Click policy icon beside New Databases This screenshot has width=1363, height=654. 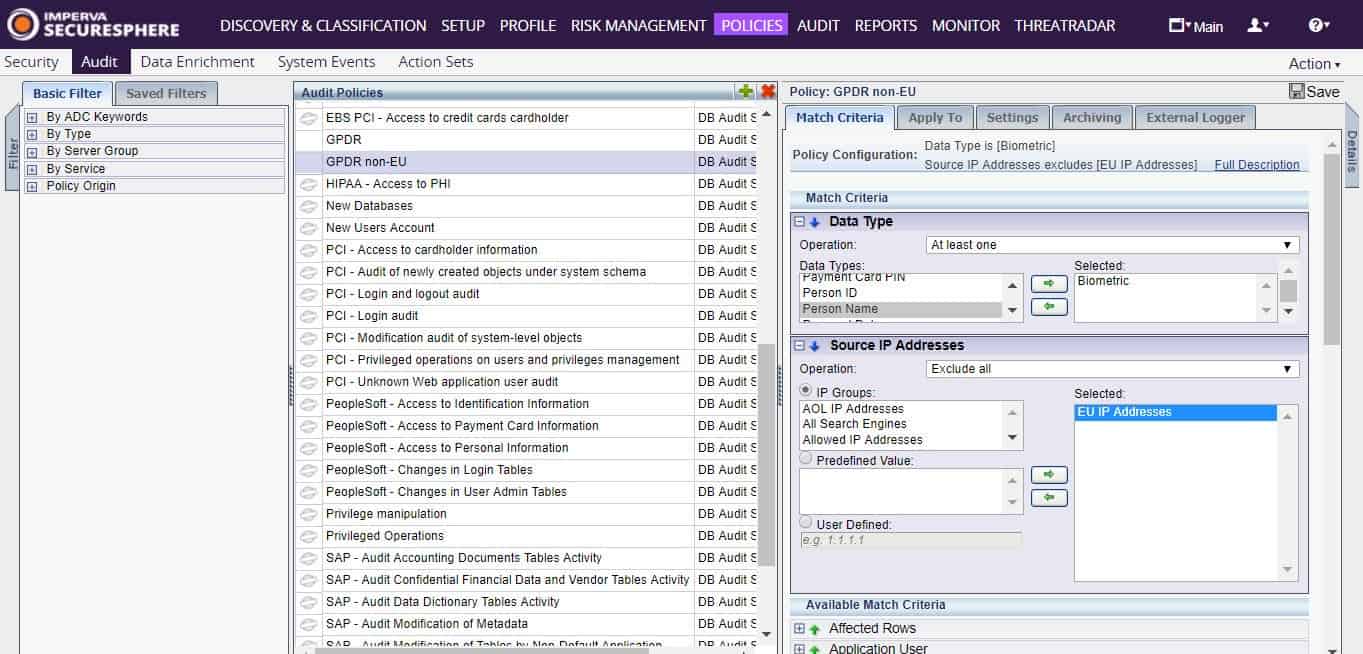[309, 206]
